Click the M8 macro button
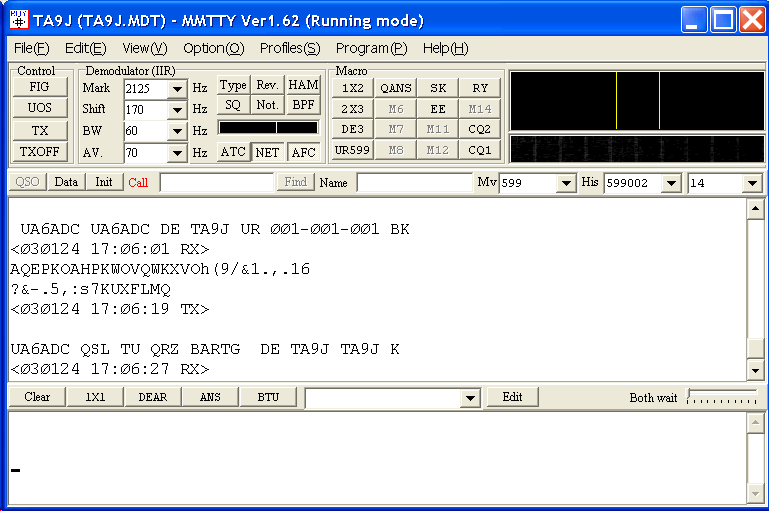Viewport: 769px width, 511px height. 395,150
